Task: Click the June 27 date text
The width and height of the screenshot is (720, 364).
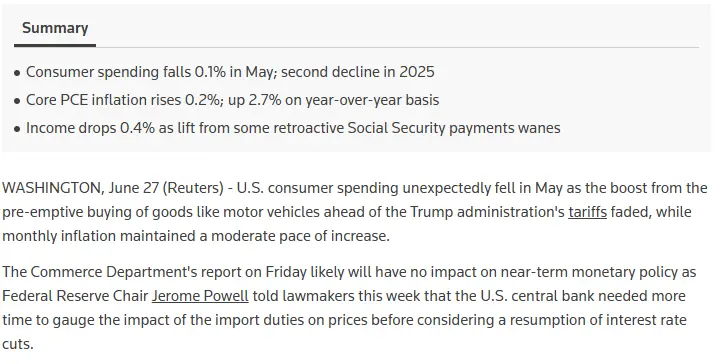Action: tap(134, 188)
